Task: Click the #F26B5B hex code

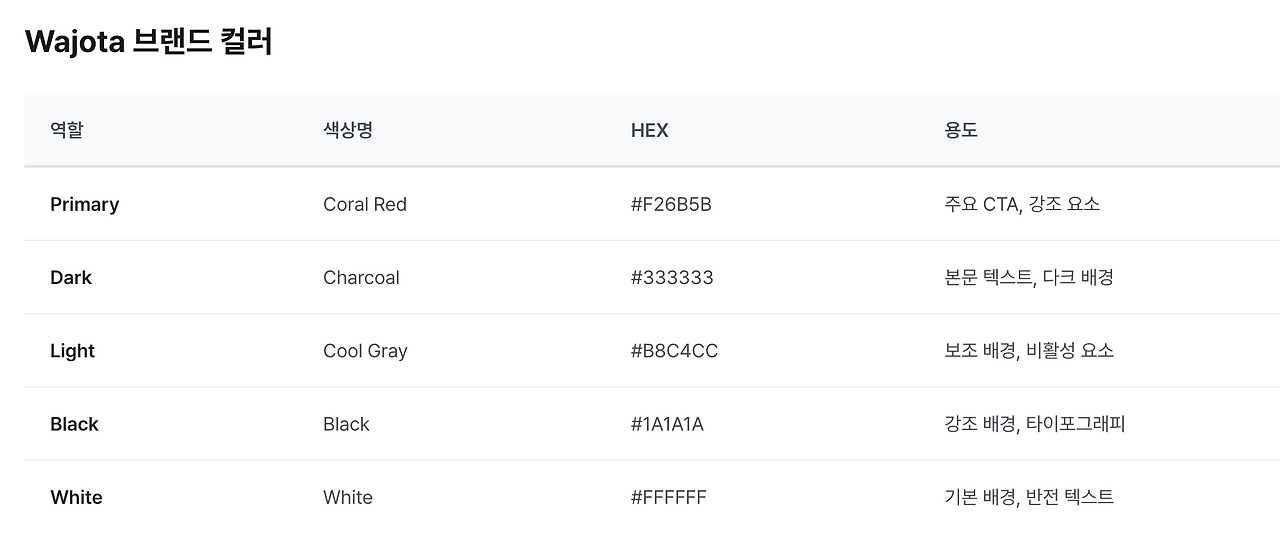Action: pyautogui.click(x=671, y=204)
